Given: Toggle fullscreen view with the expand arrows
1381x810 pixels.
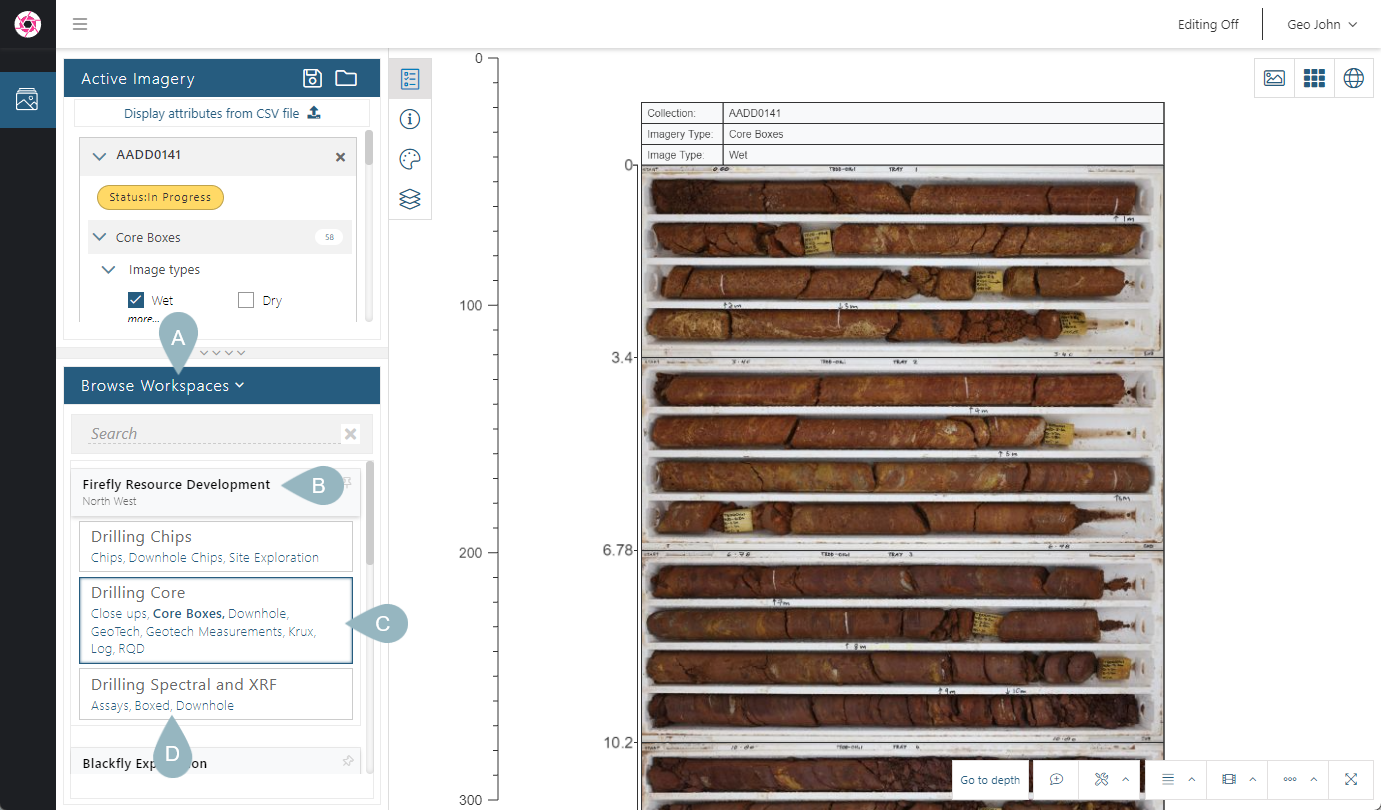Looking at the screenshot, I should 1351,779.
